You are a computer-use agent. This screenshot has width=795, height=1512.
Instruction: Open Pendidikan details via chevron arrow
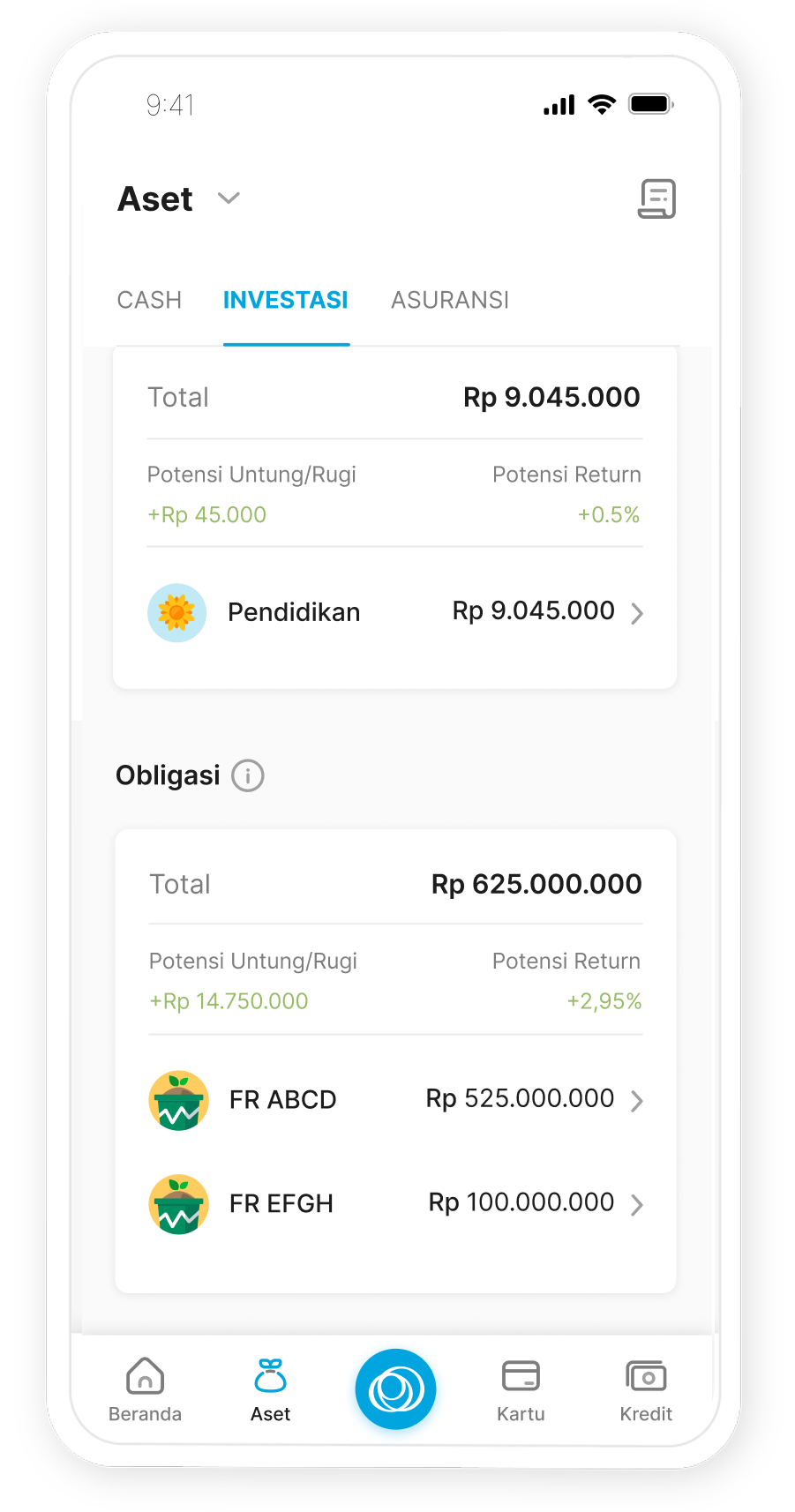click(637, 613)
